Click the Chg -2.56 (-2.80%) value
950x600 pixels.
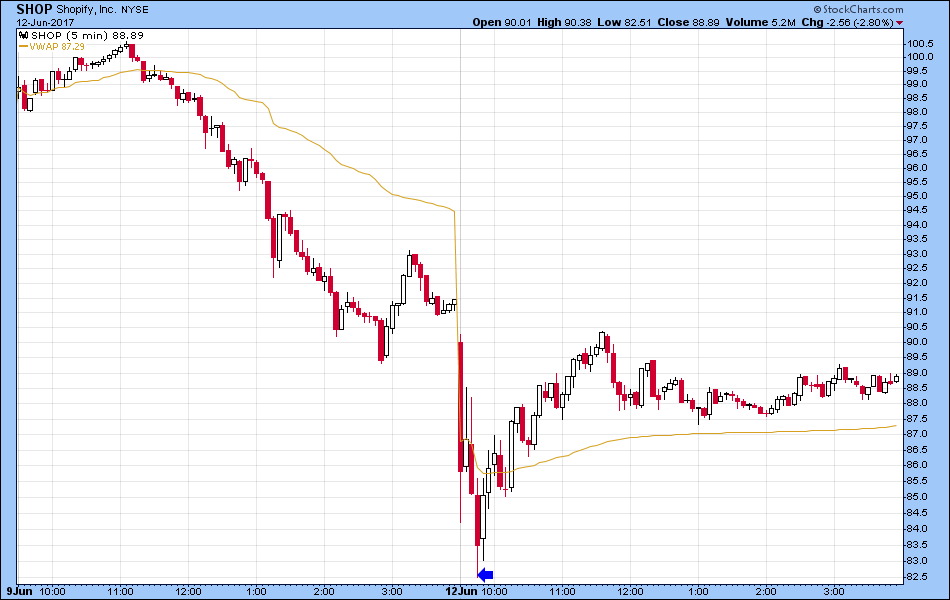[848, 22]
